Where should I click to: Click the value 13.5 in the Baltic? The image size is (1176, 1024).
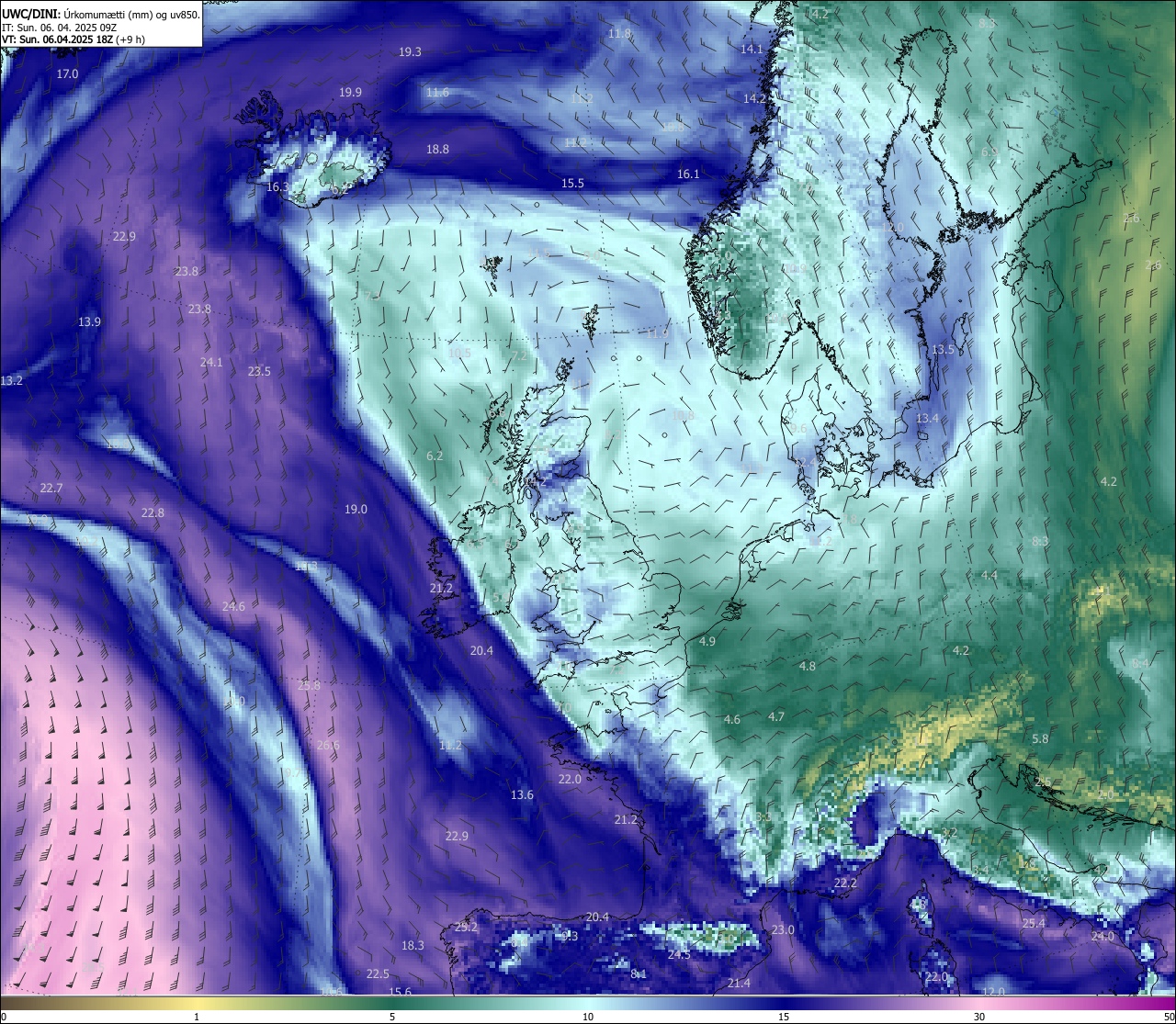tap(943, 350)
